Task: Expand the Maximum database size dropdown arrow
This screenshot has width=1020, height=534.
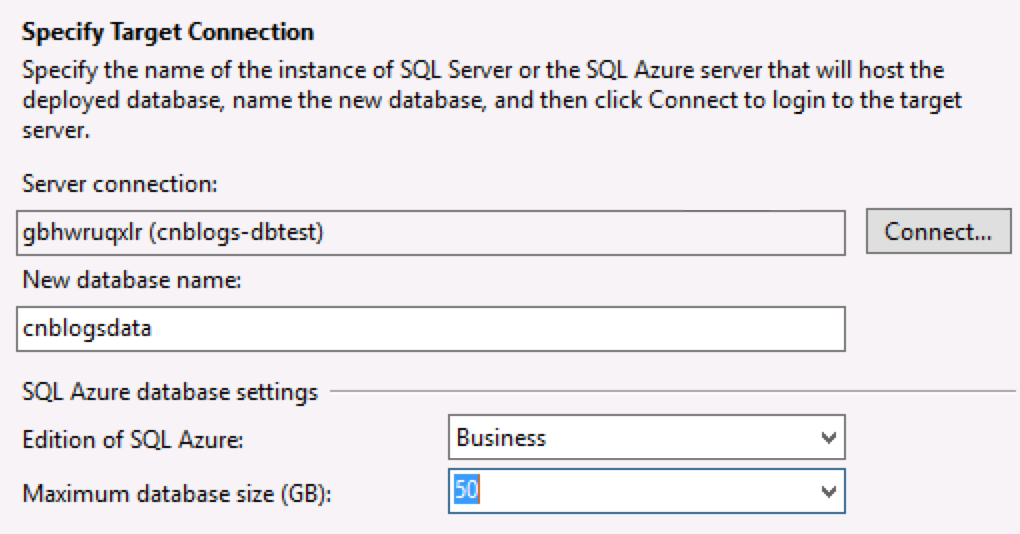Action: point(827,491)
